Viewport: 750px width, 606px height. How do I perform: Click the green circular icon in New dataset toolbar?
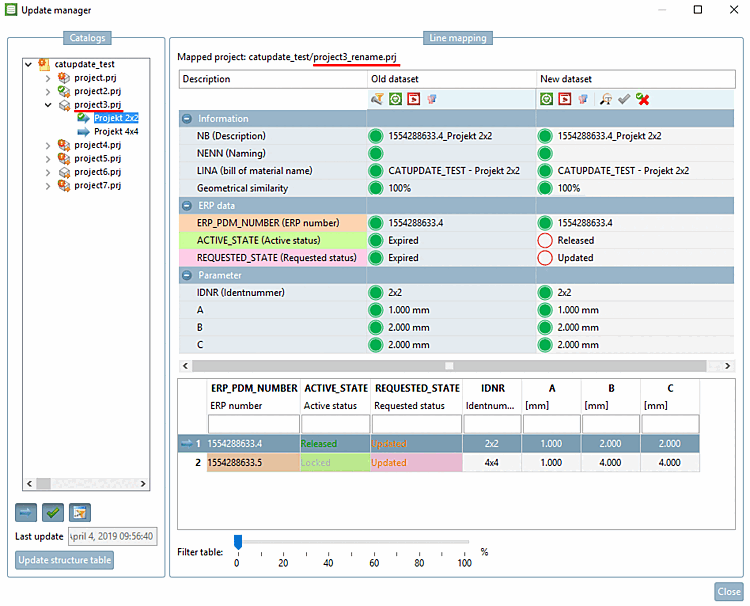click(x=547, y=99)
